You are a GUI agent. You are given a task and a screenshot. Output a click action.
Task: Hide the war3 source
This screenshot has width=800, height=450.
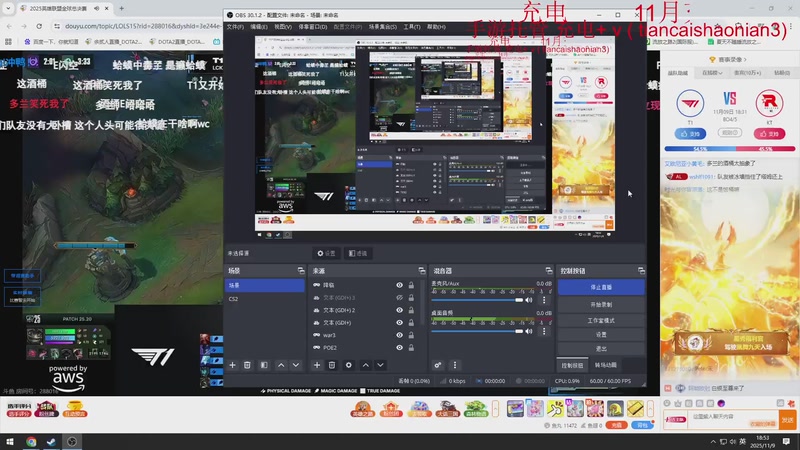pyautogui.click(x=399, y=335)
